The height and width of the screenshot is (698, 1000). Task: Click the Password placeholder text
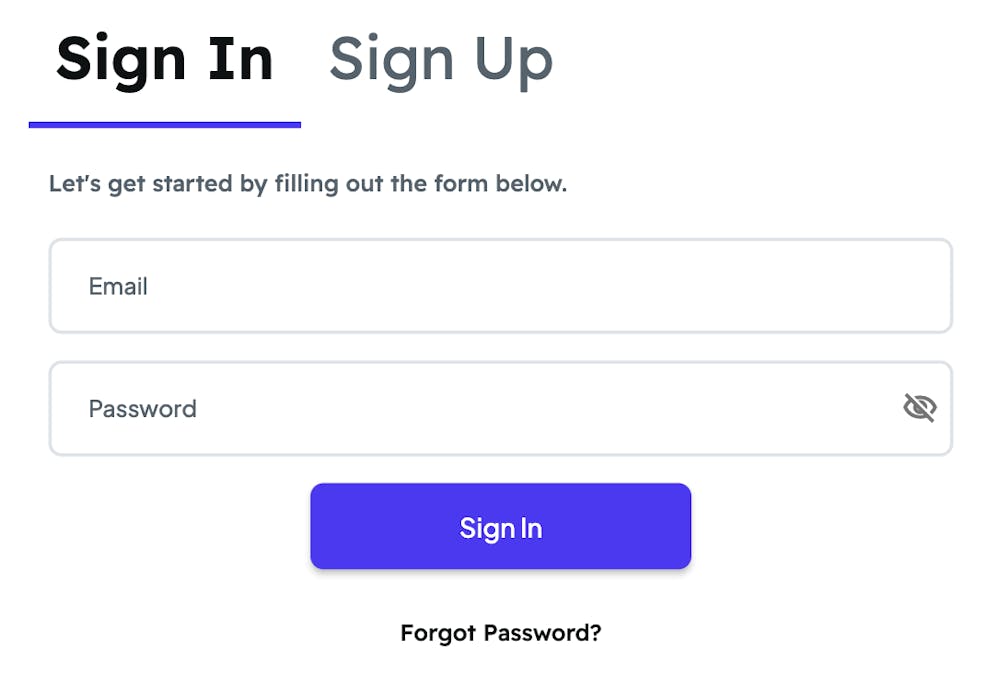[142, 408]
